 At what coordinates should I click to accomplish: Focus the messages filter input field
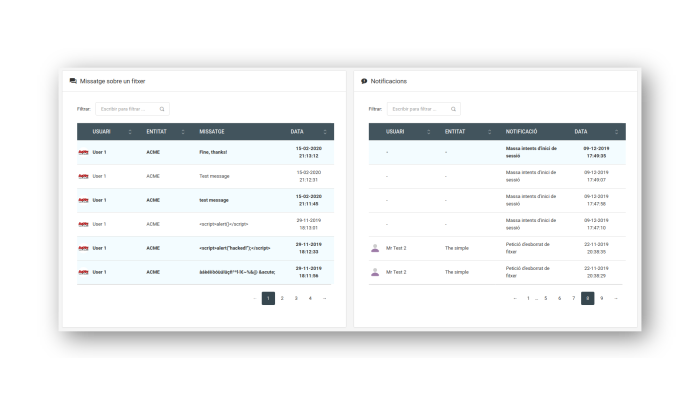(x=132, y=109)
